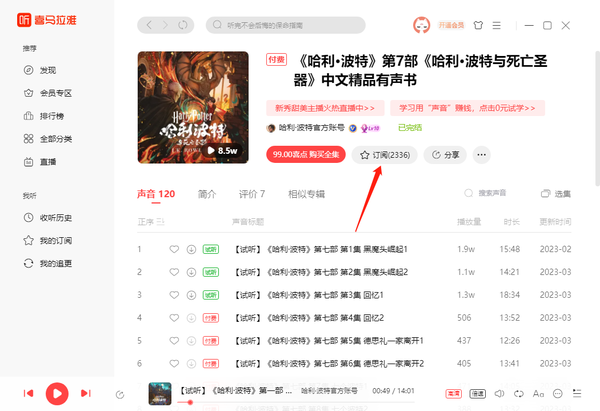Image resolution: width=600 pixels, height=411 pixels.
Task: Open 哈利·波特官方账号 author page
Action: tap(311, 128)
